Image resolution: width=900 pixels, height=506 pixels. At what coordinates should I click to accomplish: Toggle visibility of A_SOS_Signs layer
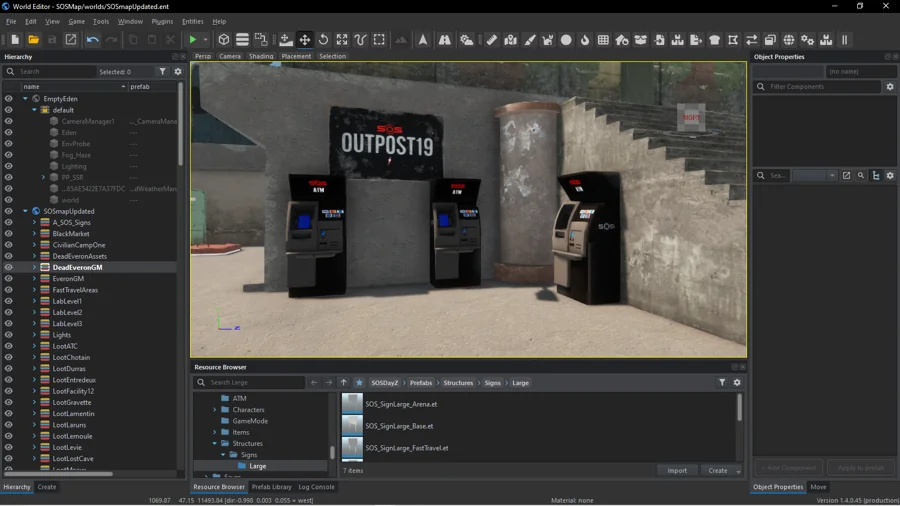(9, 223)
